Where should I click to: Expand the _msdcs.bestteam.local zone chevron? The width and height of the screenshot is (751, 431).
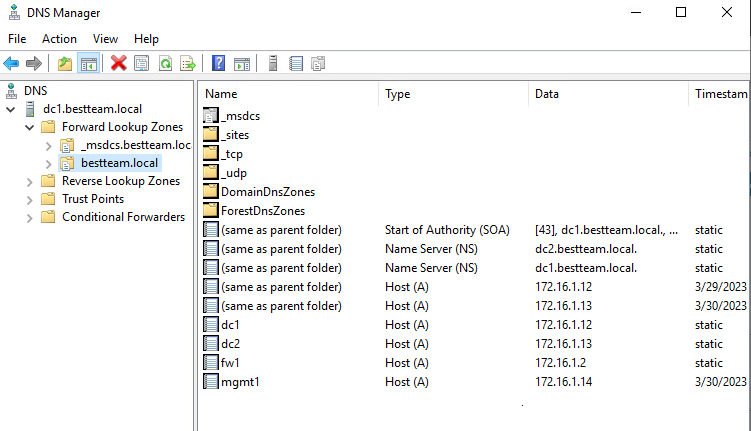coord(48,146)
